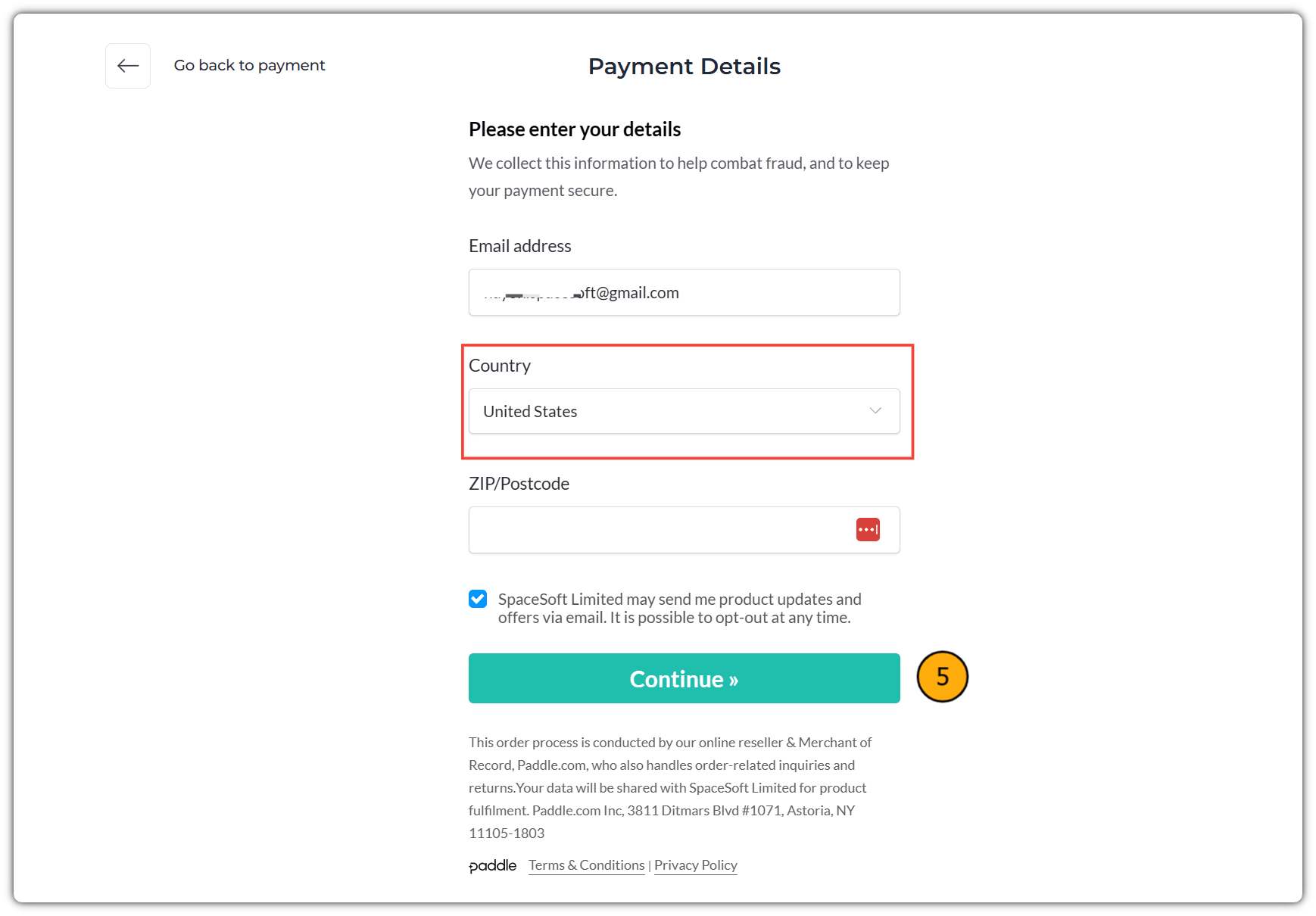Click the Payment Details heading
Image resolution: width=1316 pixels, height=916 pixels.
[x=685, y=67]
